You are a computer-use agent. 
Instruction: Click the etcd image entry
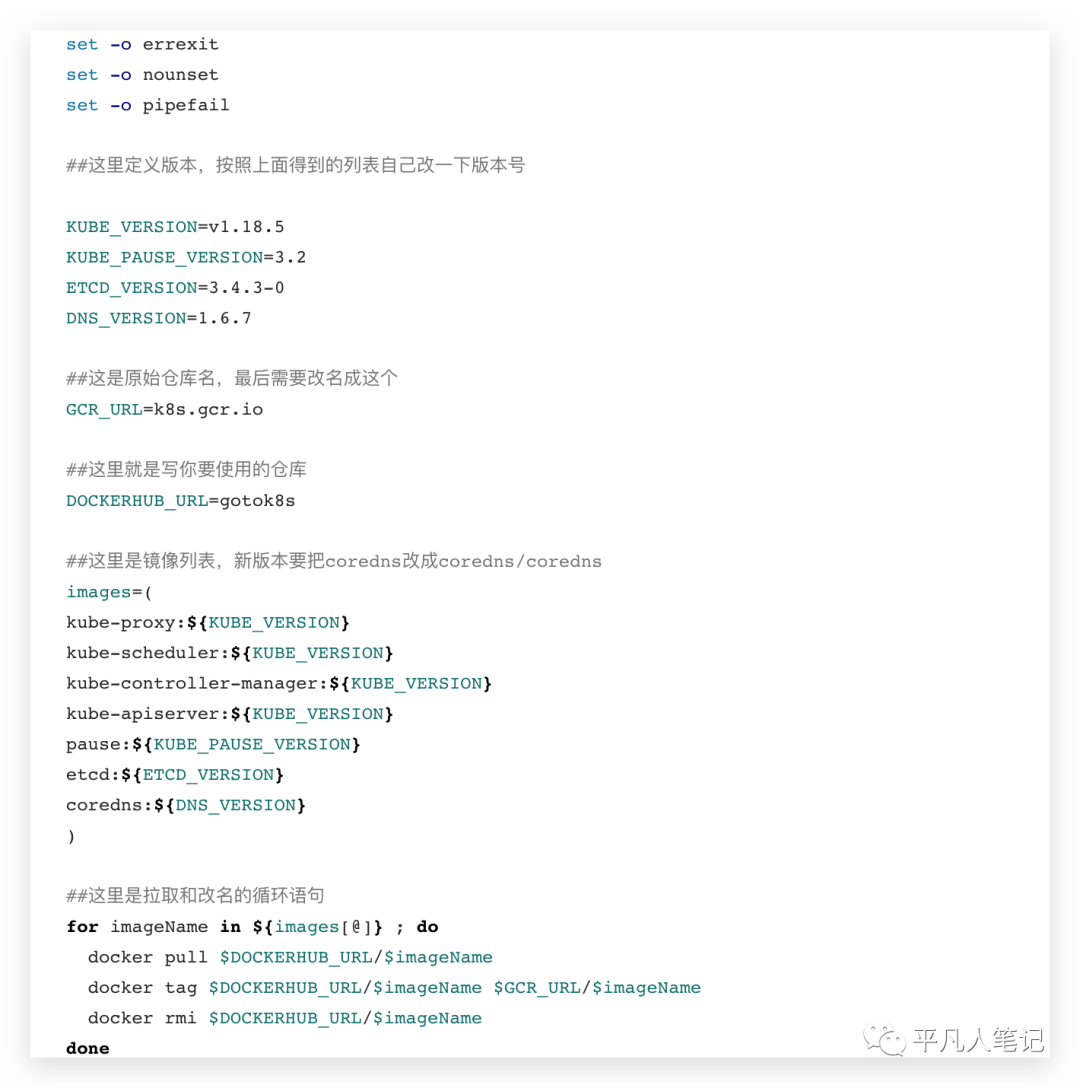pos(175,775)
